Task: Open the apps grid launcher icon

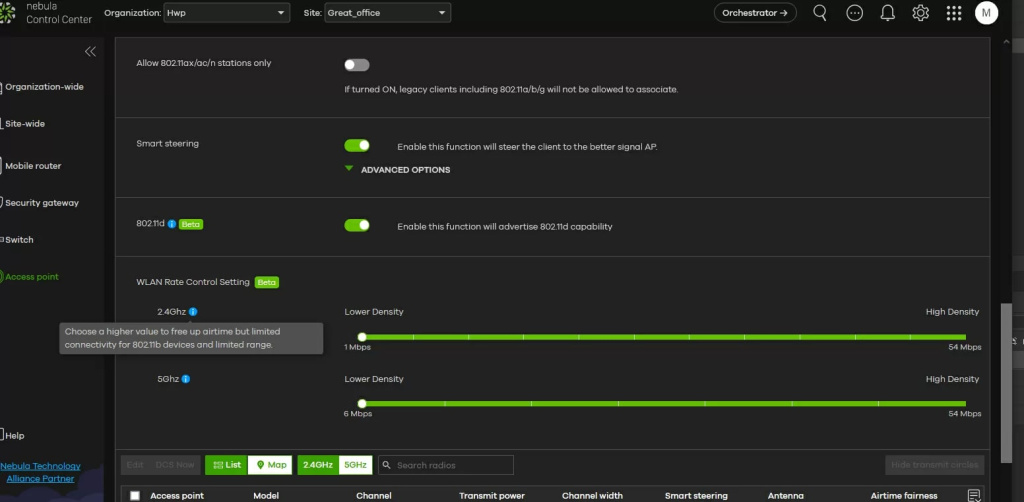Action: [x=953, y=13]
